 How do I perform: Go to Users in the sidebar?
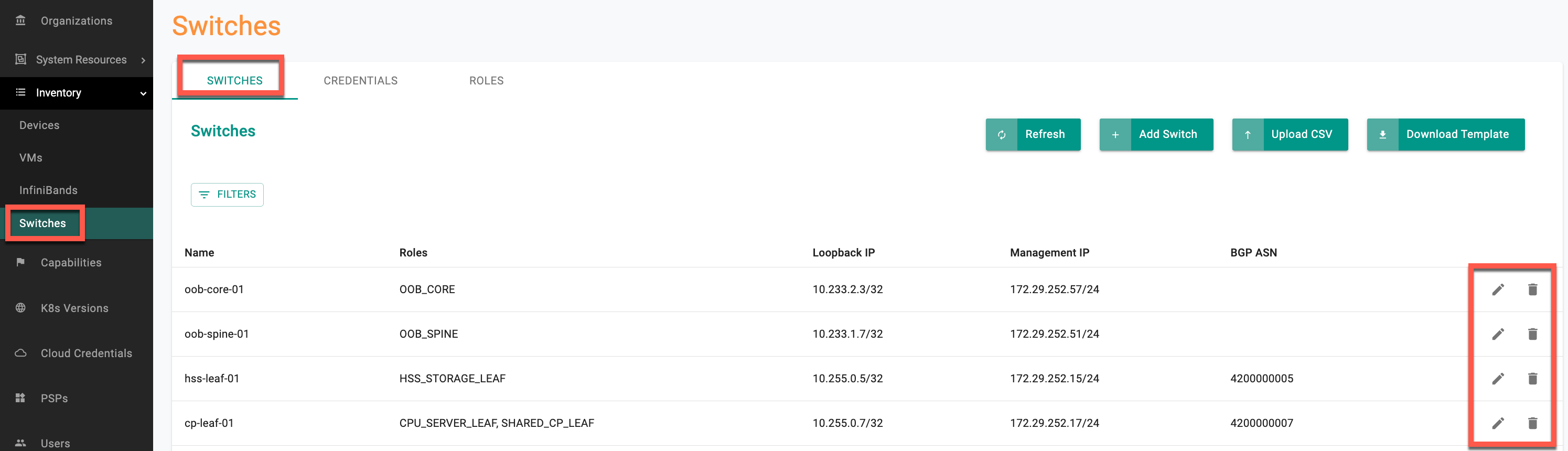coord(56,443)
